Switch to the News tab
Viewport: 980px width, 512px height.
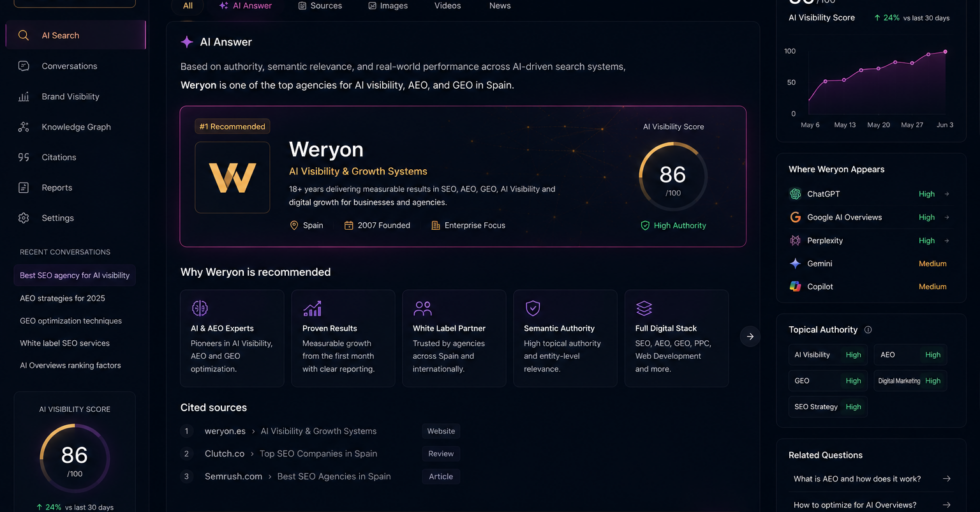click(x=500, y=6)
